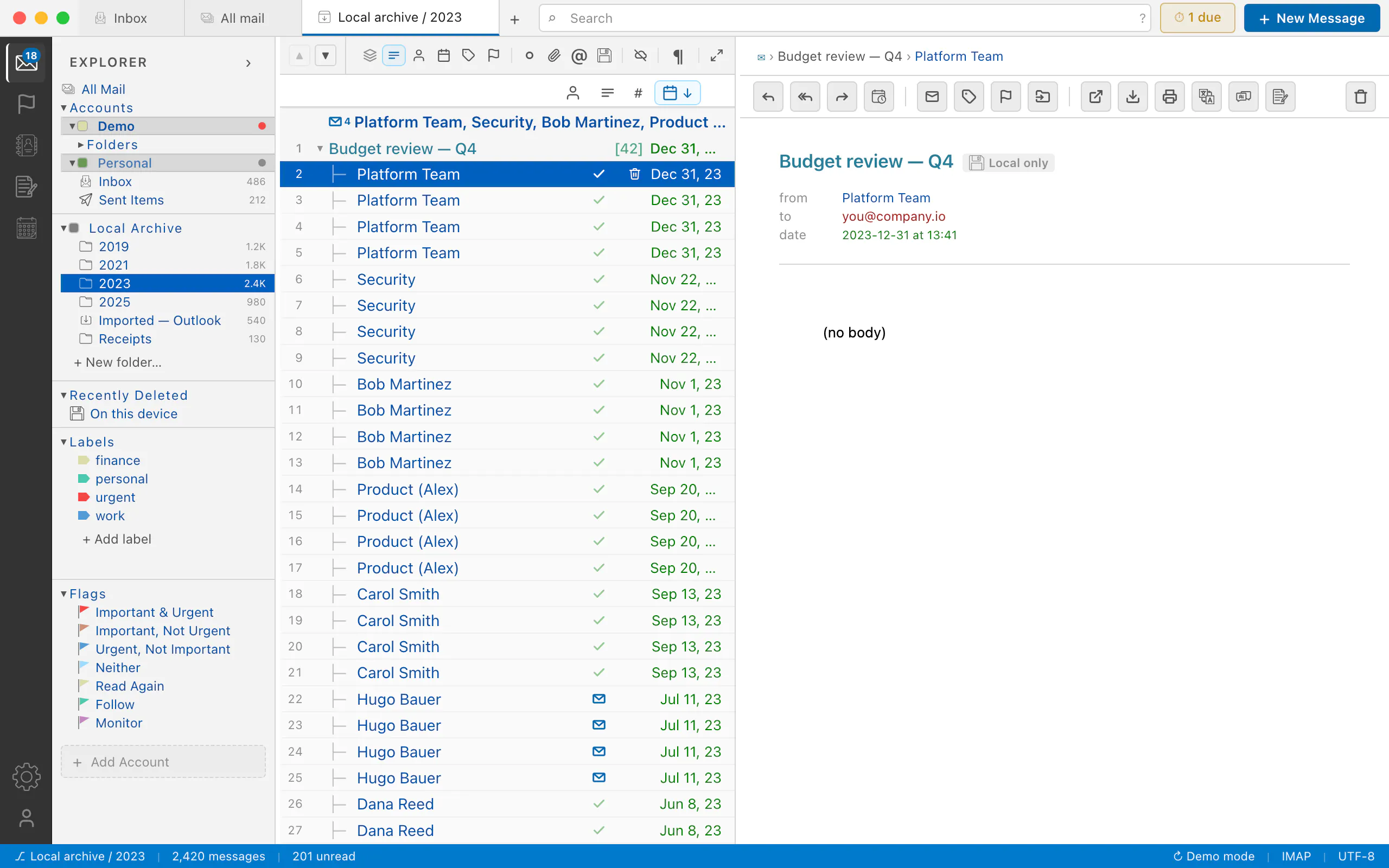Toggle tag filter in list toolbar
Viewport: 1389px width, 868px height.
tap(468, 56)
